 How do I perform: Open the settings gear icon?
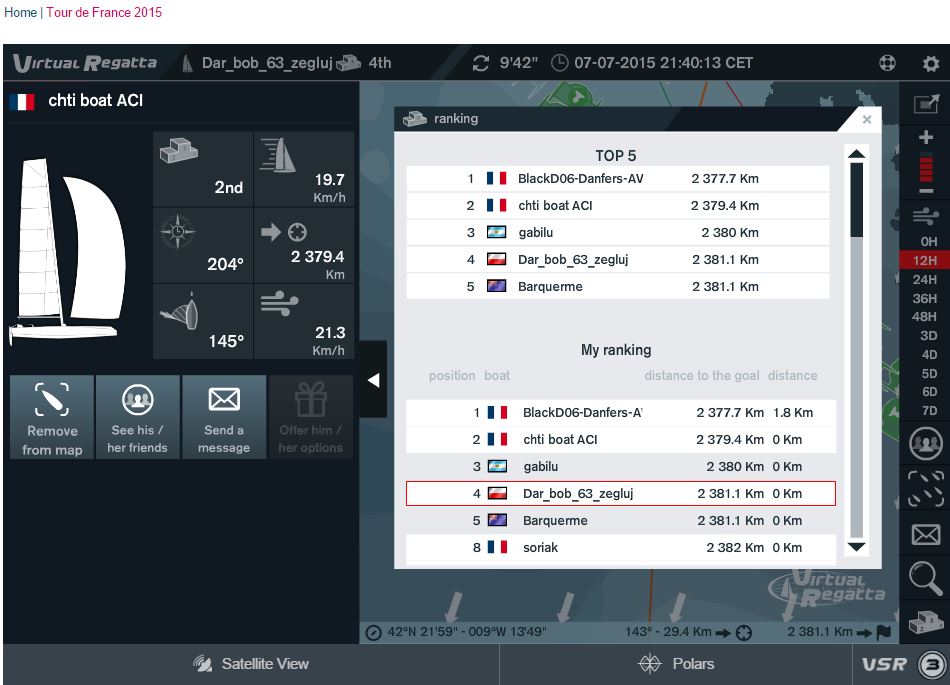pyautogui.click(x=931, y=63)
